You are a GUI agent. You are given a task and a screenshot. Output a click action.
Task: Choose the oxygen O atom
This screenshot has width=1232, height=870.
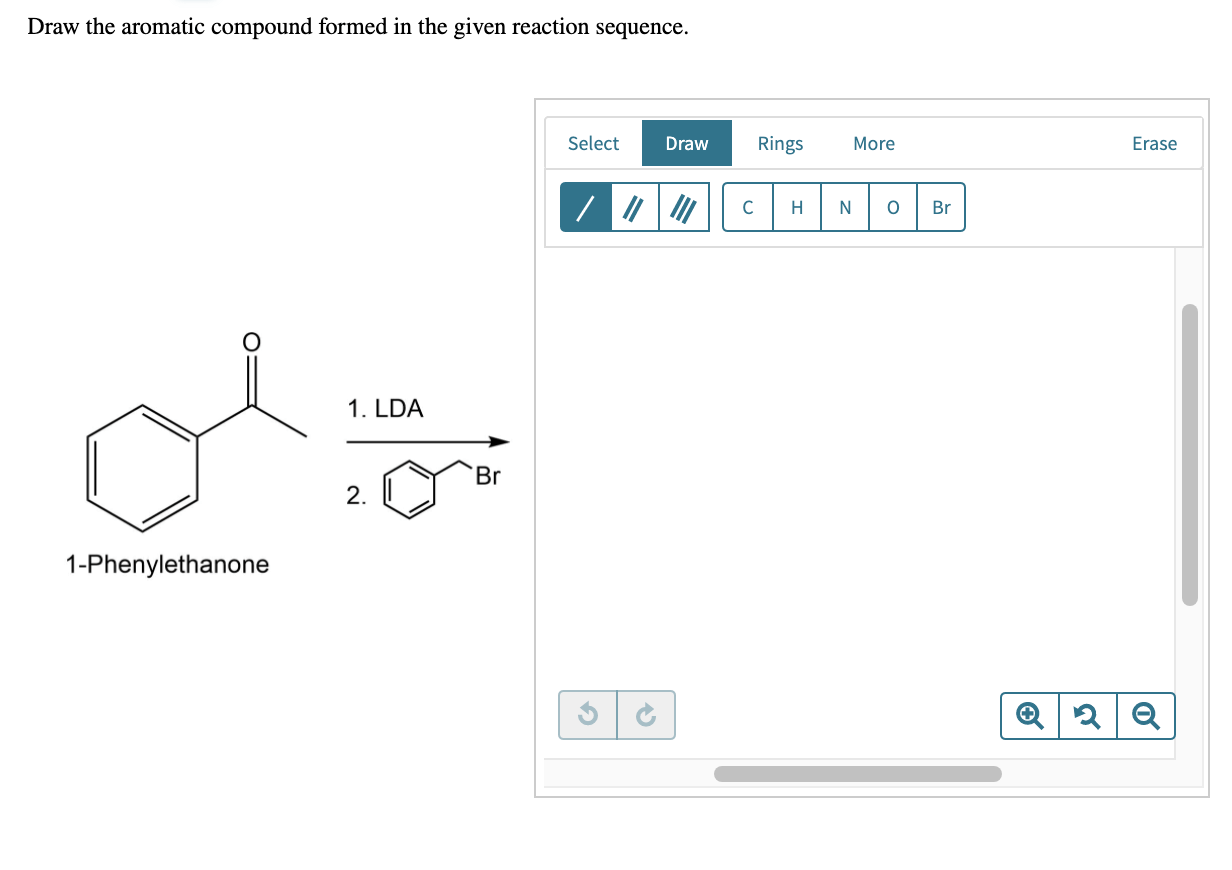point(893,207)
